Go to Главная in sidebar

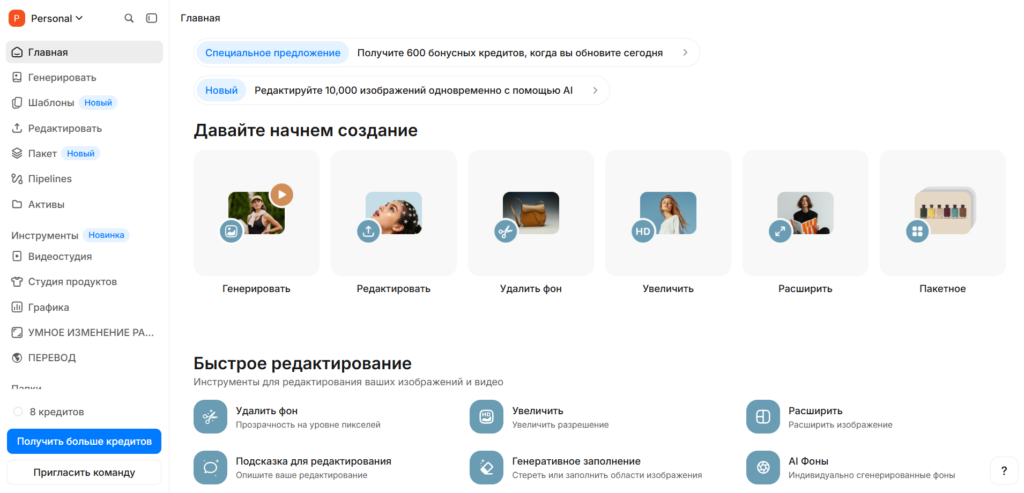(84, 52)
